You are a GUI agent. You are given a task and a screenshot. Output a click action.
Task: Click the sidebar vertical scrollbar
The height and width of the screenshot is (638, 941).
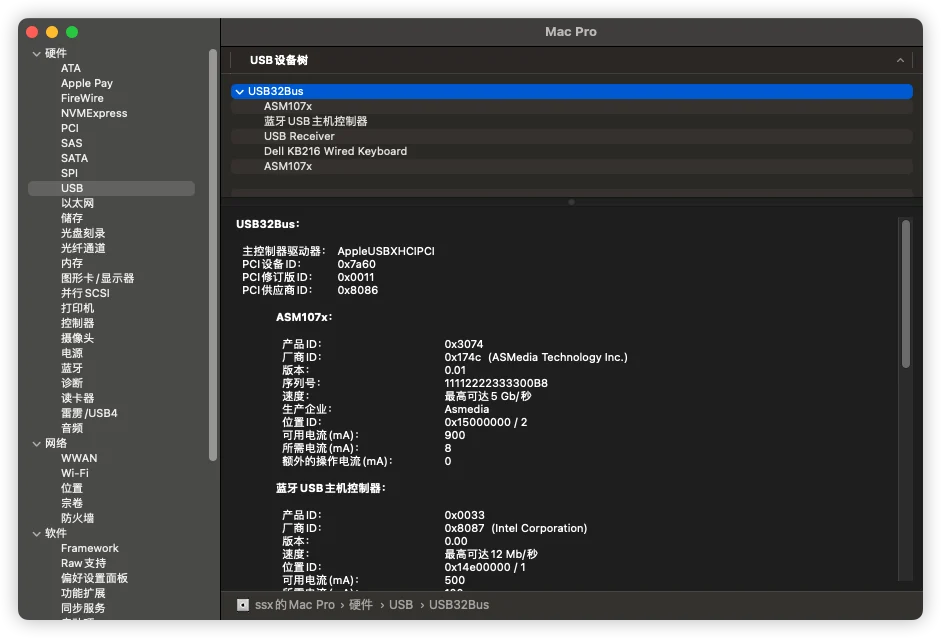coord(212,255)
